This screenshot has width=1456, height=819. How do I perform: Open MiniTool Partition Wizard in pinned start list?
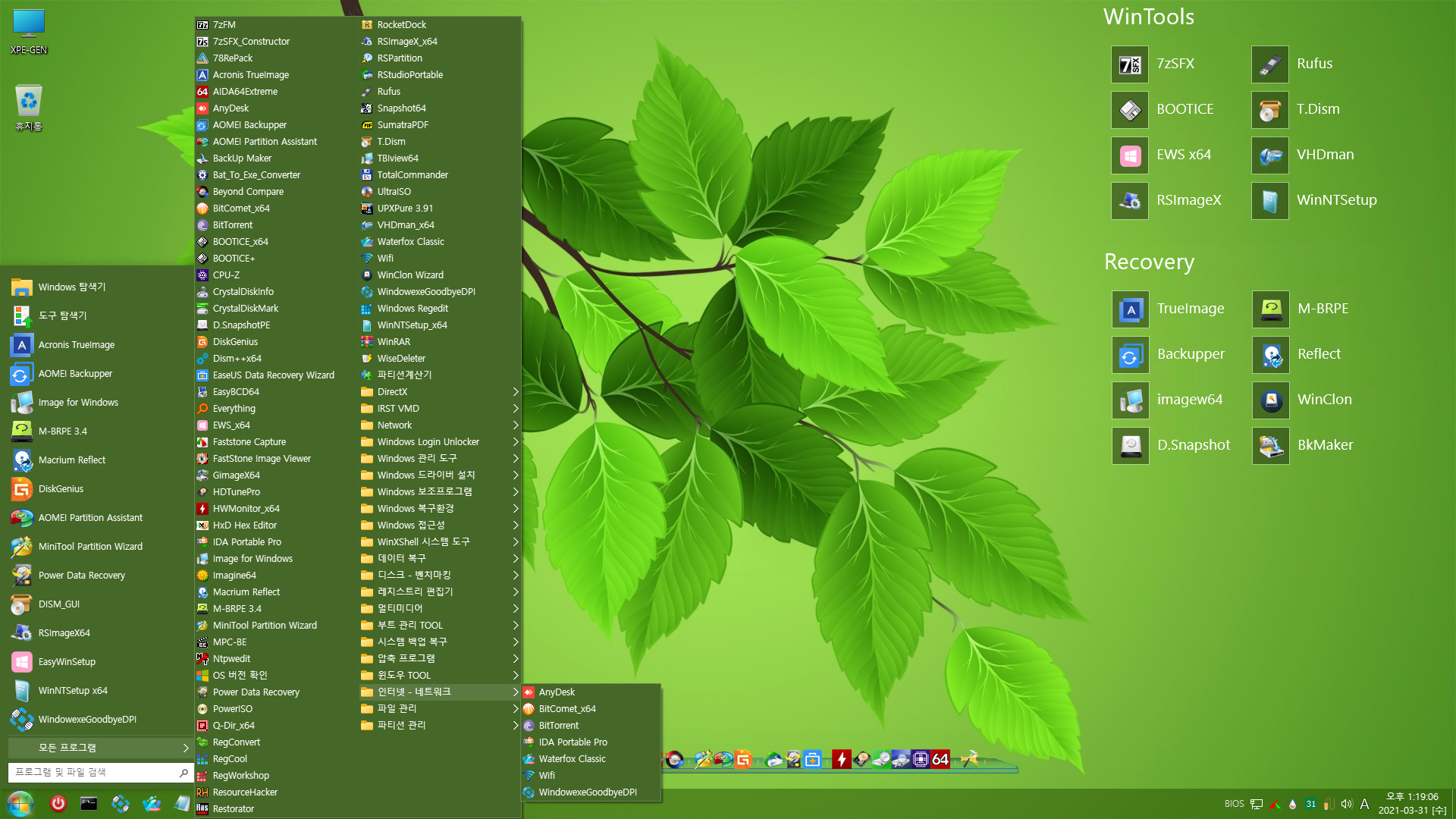point(97,547)
